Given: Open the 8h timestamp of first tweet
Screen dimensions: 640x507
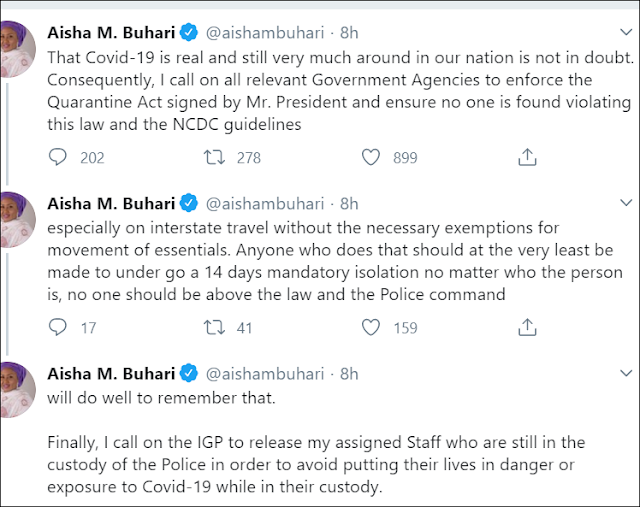Looking at the screenshot, I should [x=349, y=33].
